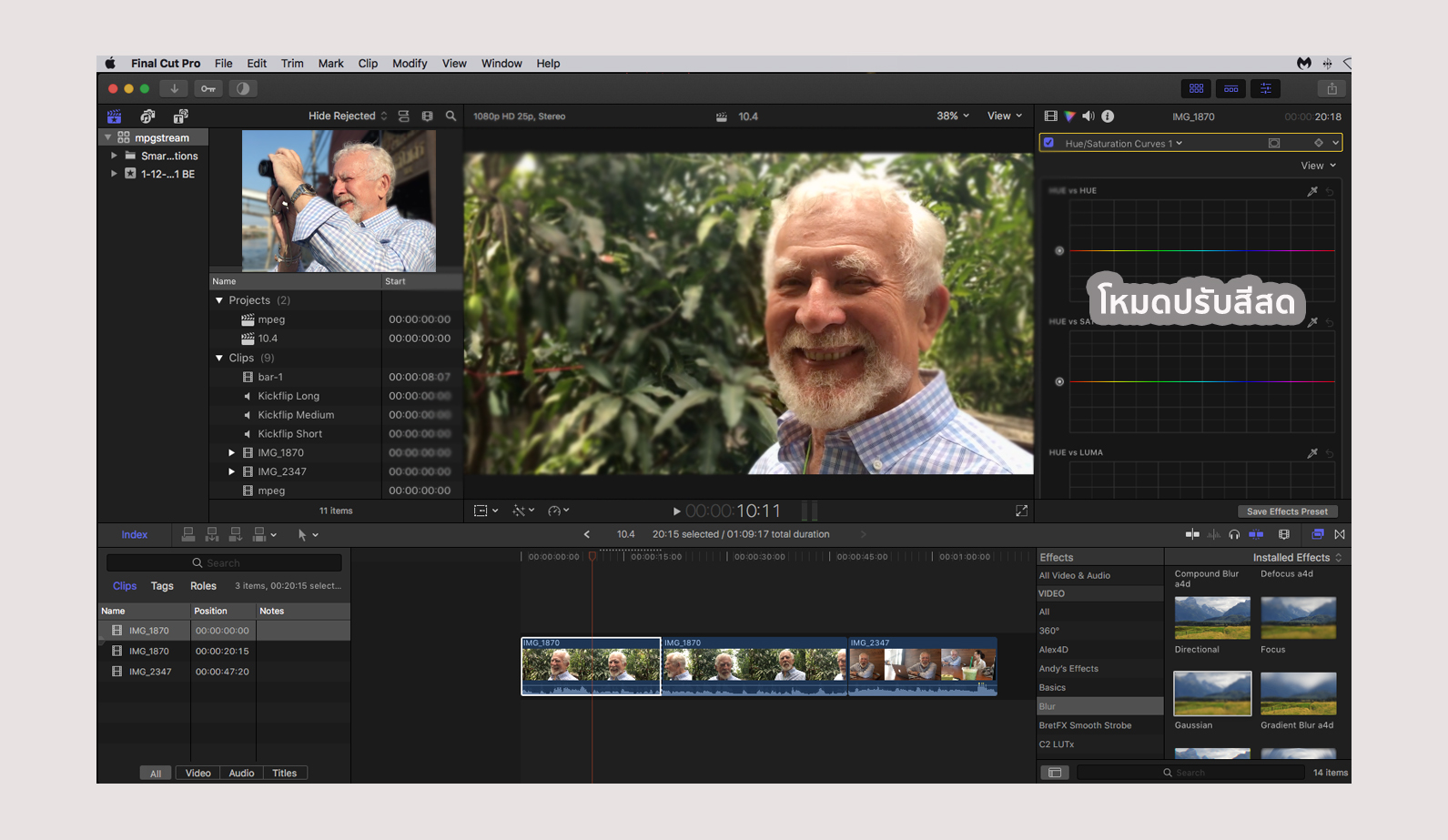Open the viewer View options dropdown
This screenshot has height=840, width=1448.
pos(1005,116)
